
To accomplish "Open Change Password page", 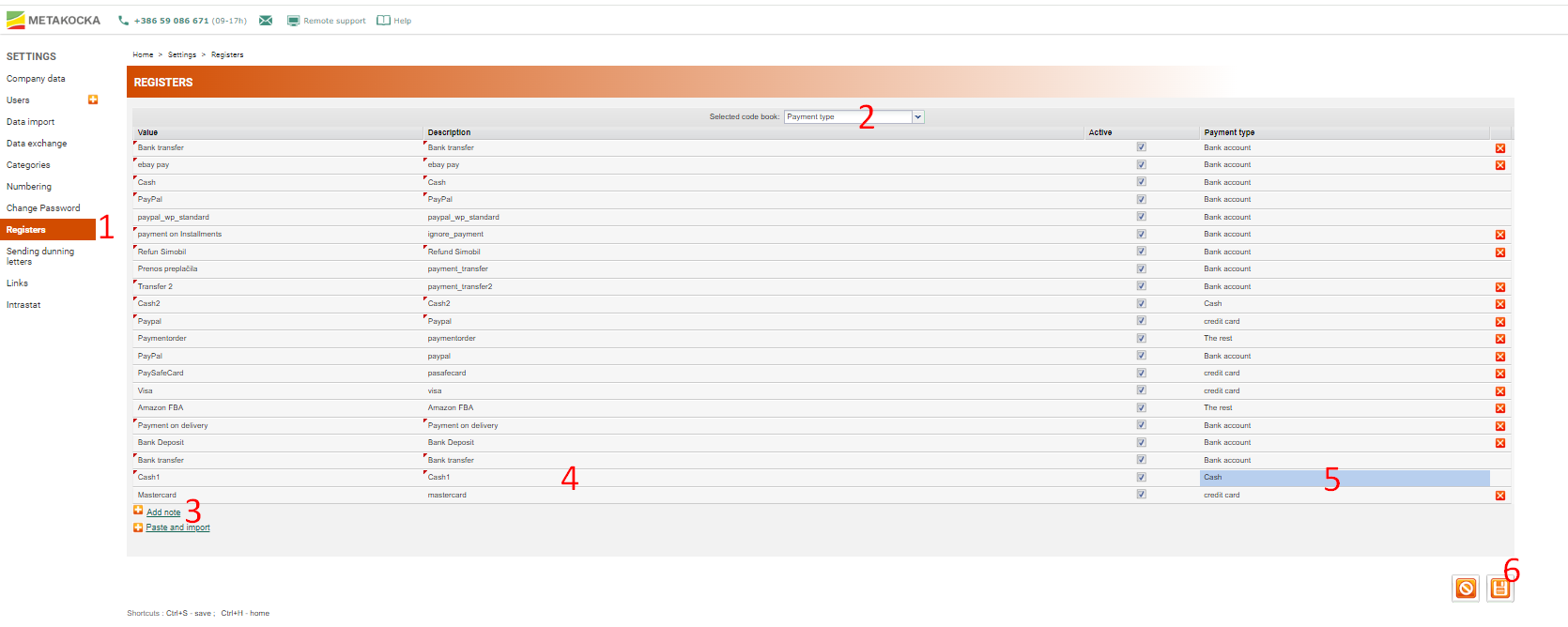I will click(43, 208).
